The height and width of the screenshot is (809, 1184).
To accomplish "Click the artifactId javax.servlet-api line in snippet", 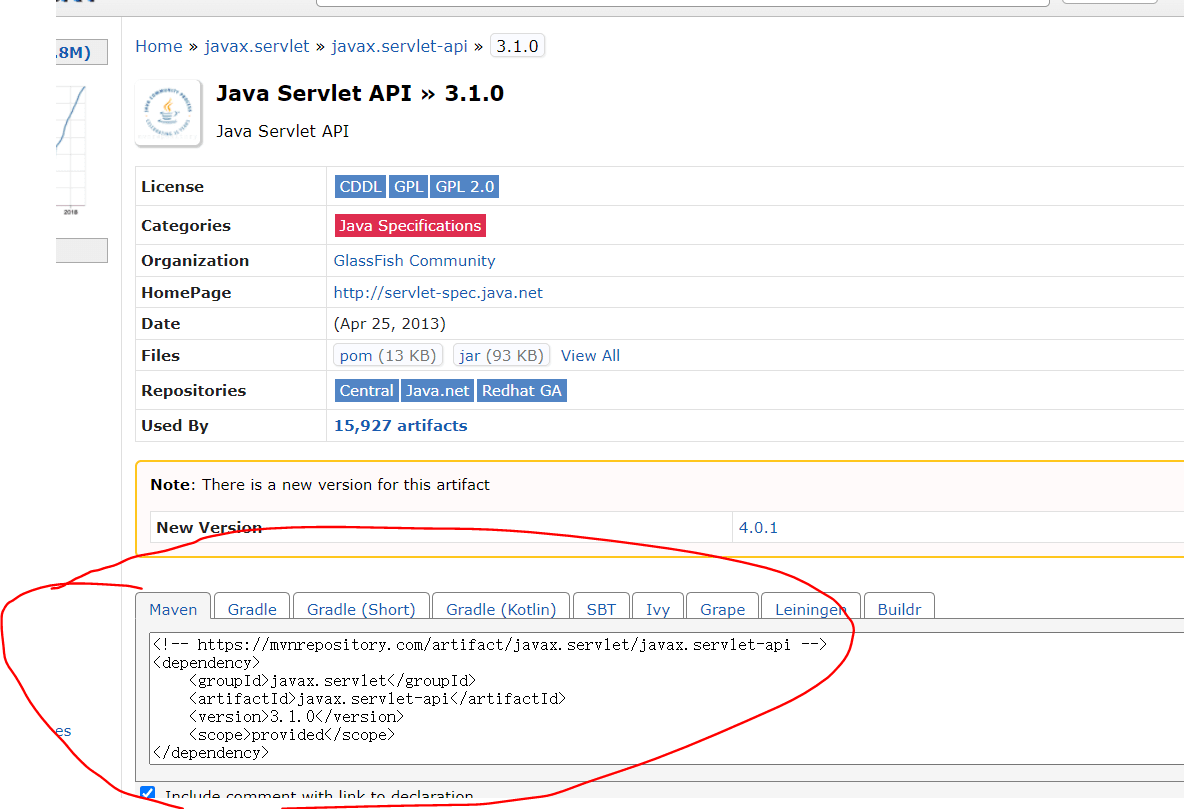I will [x=378, y=699].
